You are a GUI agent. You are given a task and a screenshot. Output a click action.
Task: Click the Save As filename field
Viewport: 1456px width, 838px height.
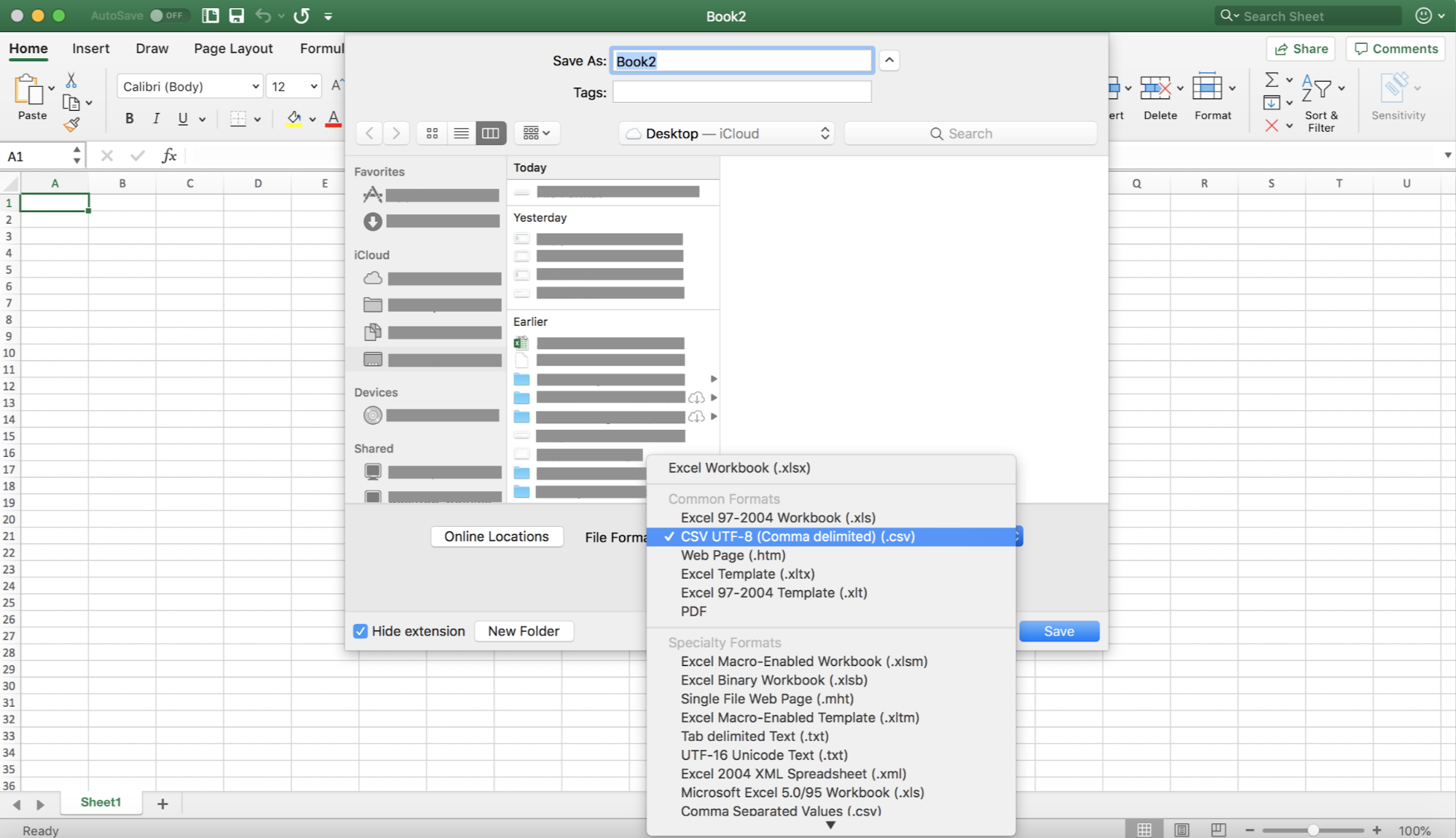pos(741,61)
